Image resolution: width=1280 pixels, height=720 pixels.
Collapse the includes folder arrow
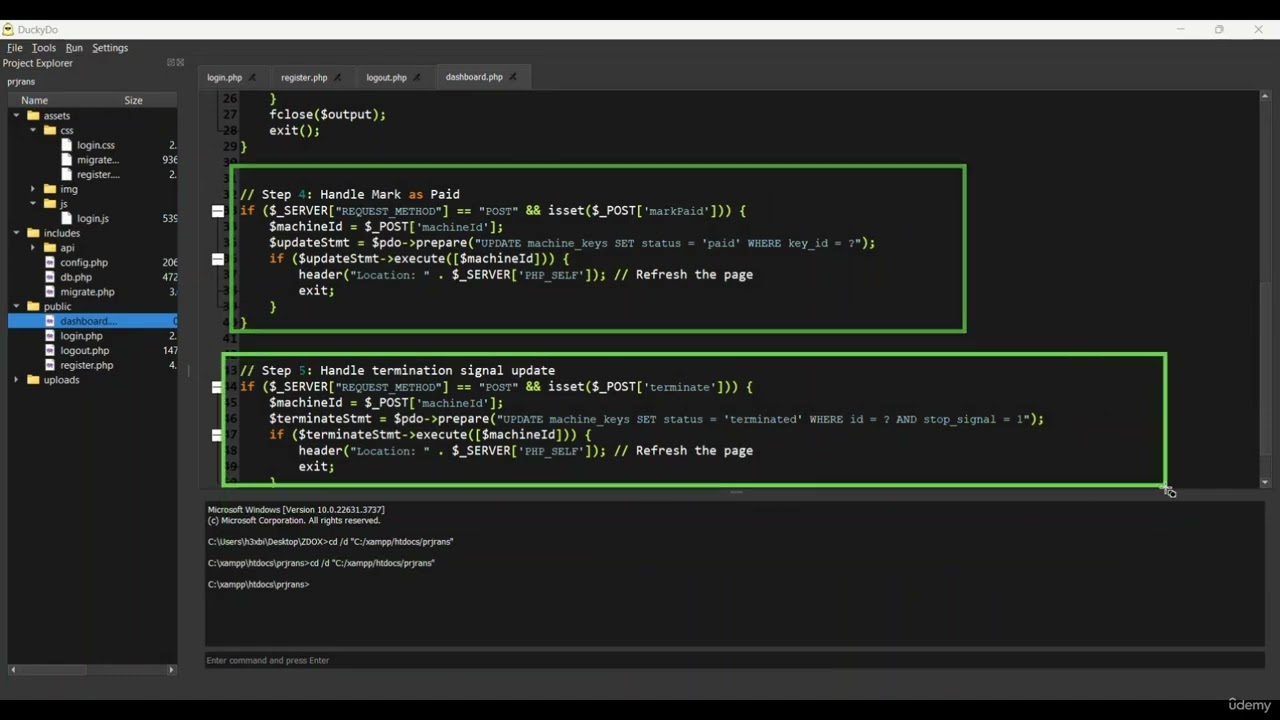[x=16, y=233]
